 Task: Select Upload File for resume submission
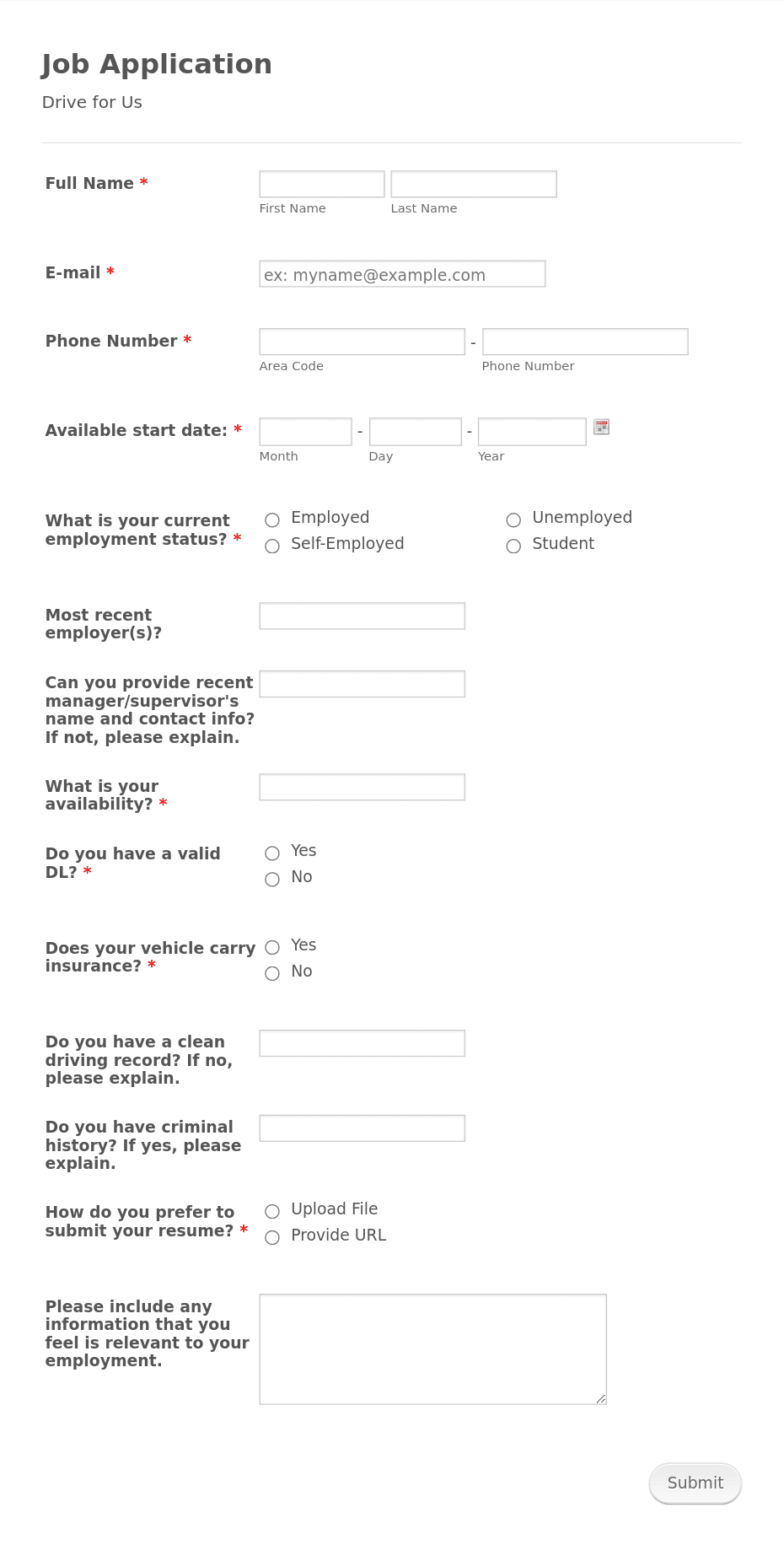coord(271,1211)
